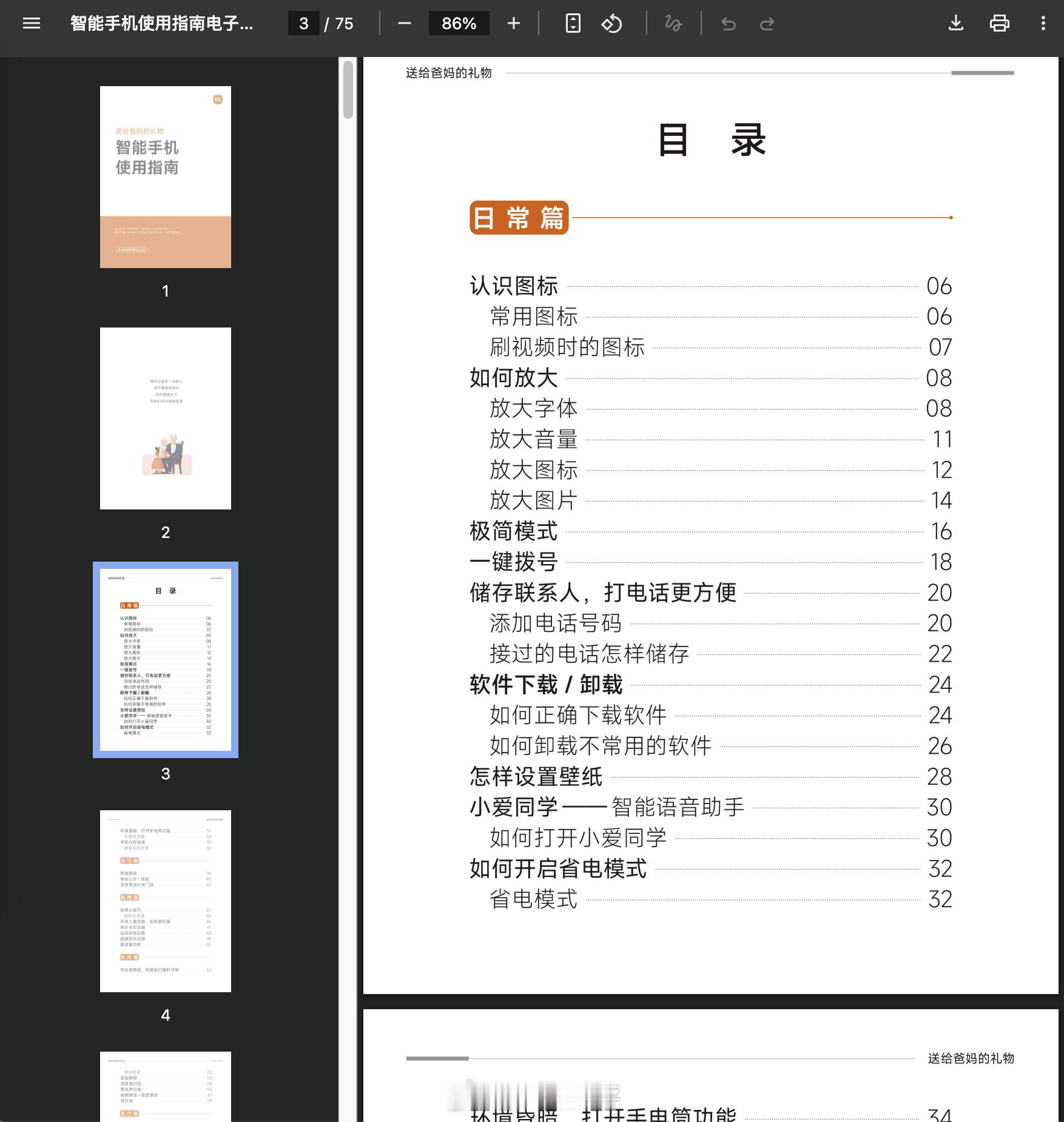Undo the last annotation
Screen dimensions: 1064x1122
[729, 24]
